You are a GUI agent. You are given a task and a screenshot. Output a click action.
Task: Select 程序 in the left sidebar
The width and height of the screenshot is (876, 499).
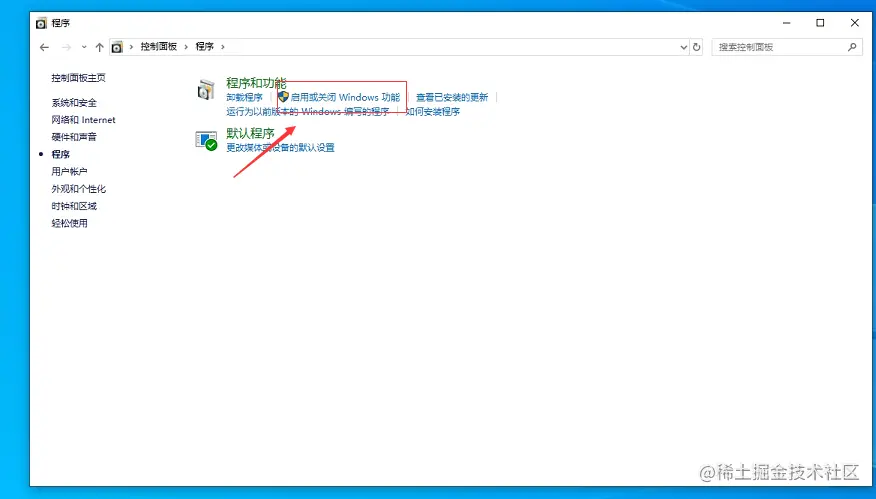click(x=60, y=154)
